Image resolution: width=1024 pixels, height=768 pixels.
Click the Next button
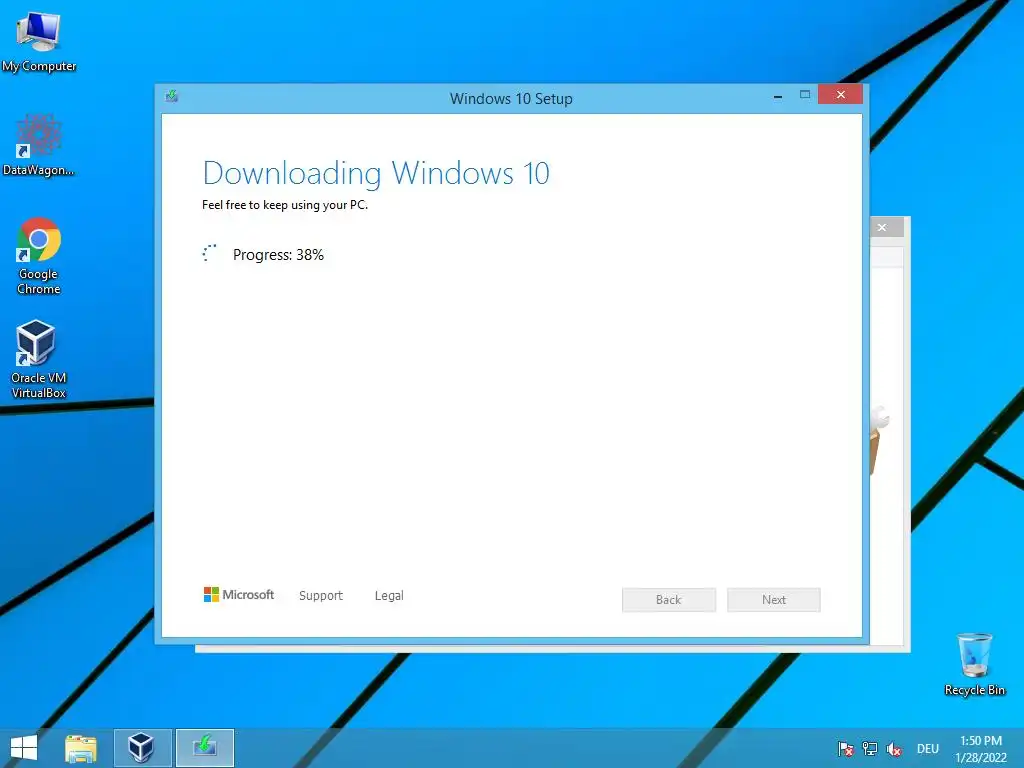[774, 600]
